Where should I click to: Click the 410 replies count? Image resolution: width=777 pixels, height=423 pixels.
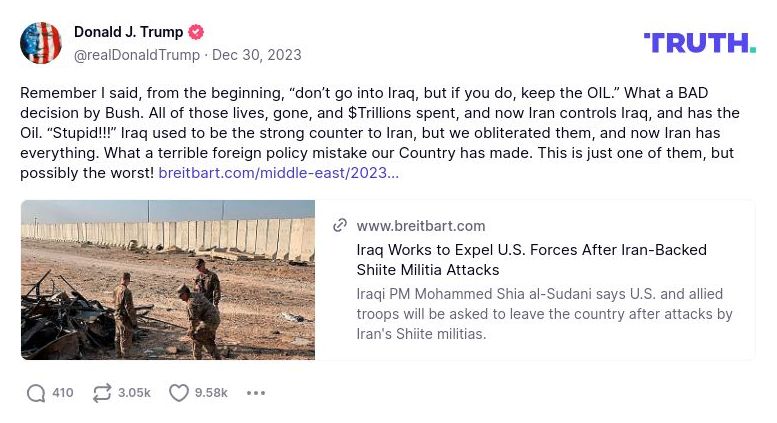point(63,393)
